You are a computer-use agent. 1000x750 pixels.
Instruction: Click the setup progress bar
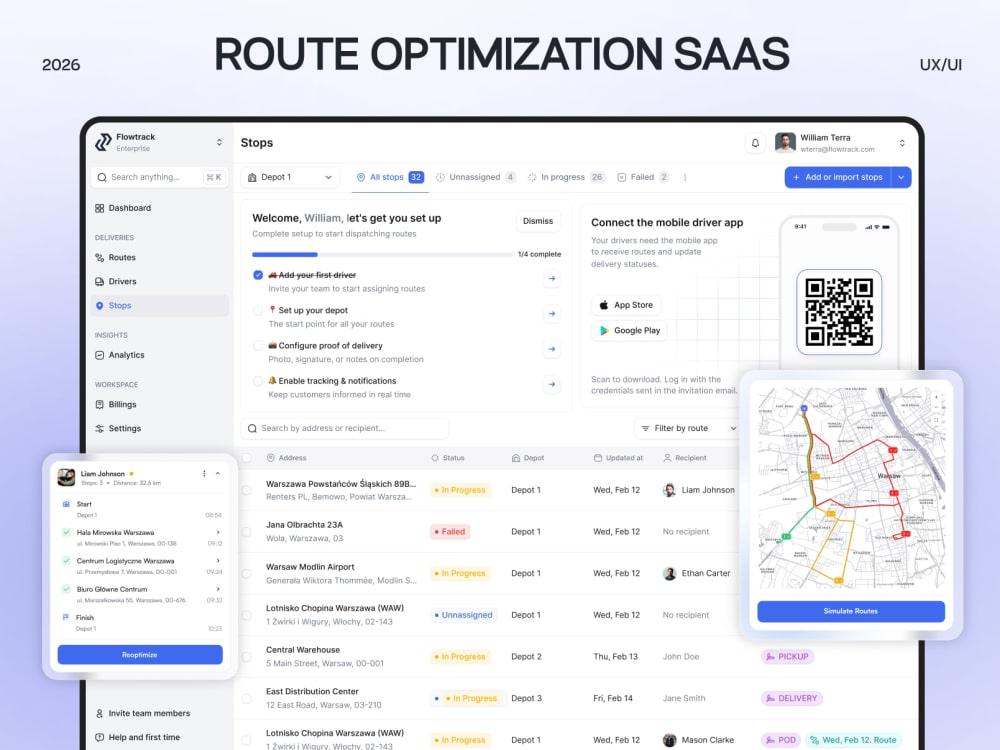point(383,254)
